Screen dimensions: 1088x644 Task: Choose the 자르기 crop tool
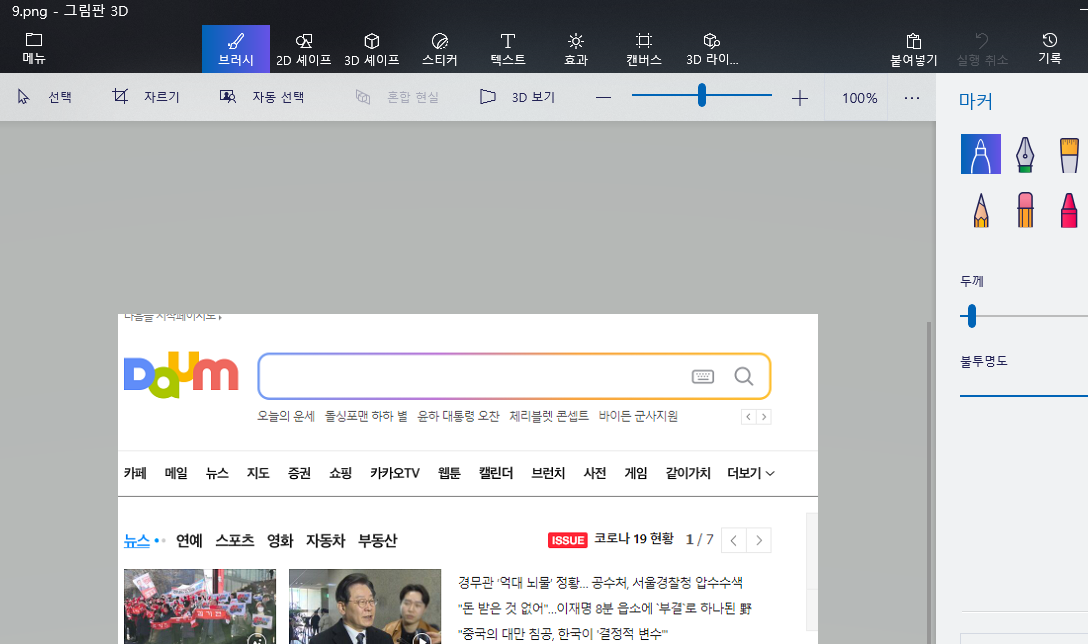(146, 97)
